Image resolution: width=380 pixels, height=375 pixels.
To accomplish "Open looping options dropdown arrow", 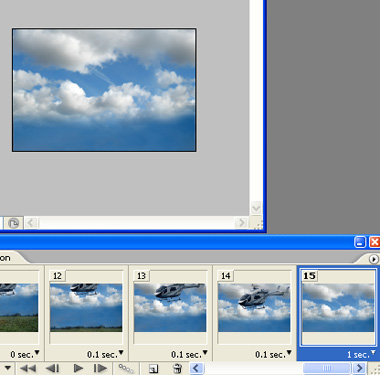I will [x=7, y=368].
